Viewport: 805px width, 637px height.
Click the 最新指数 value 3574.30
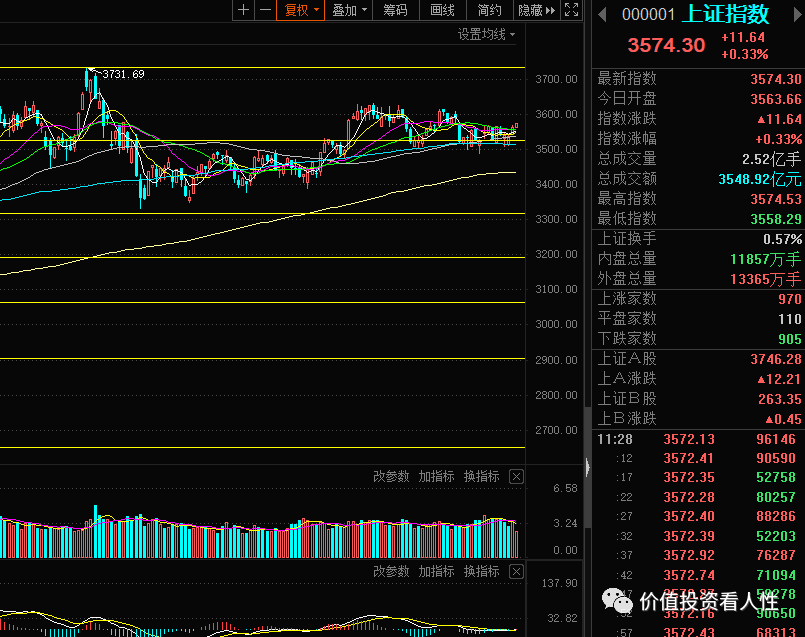(x=776, y=79)
